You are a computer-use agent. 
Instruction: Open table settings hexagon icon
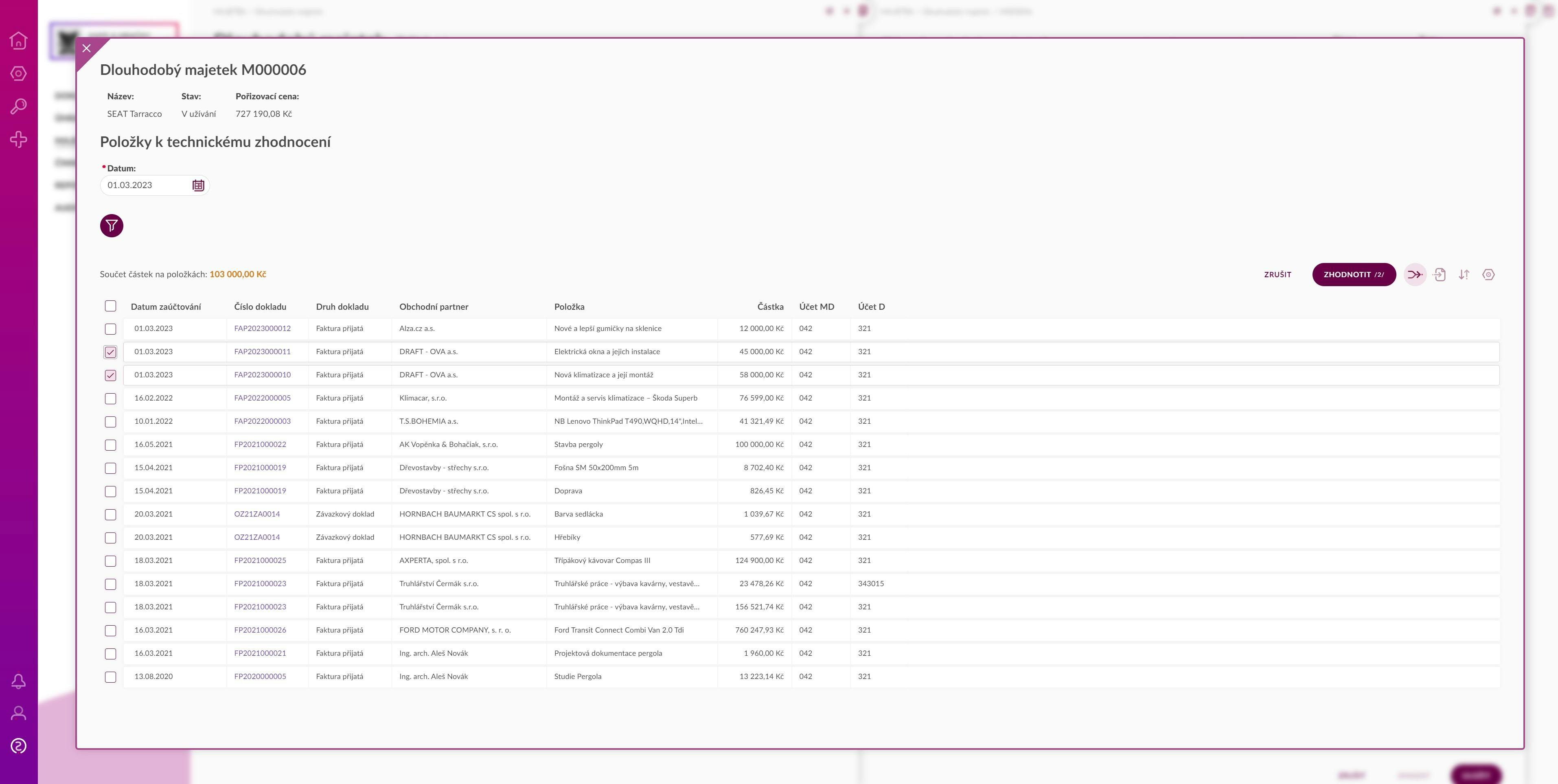click(1488, 275)
